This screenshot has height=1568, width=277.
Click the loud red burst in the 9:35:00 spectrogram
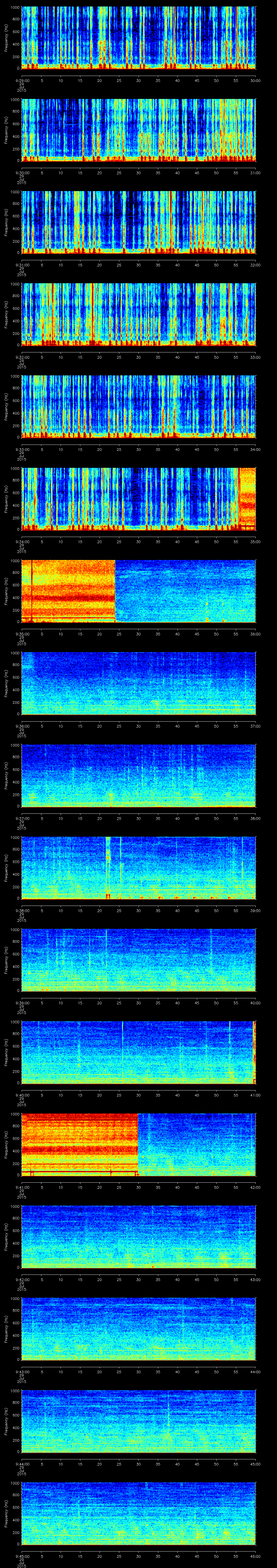[68, 590]
